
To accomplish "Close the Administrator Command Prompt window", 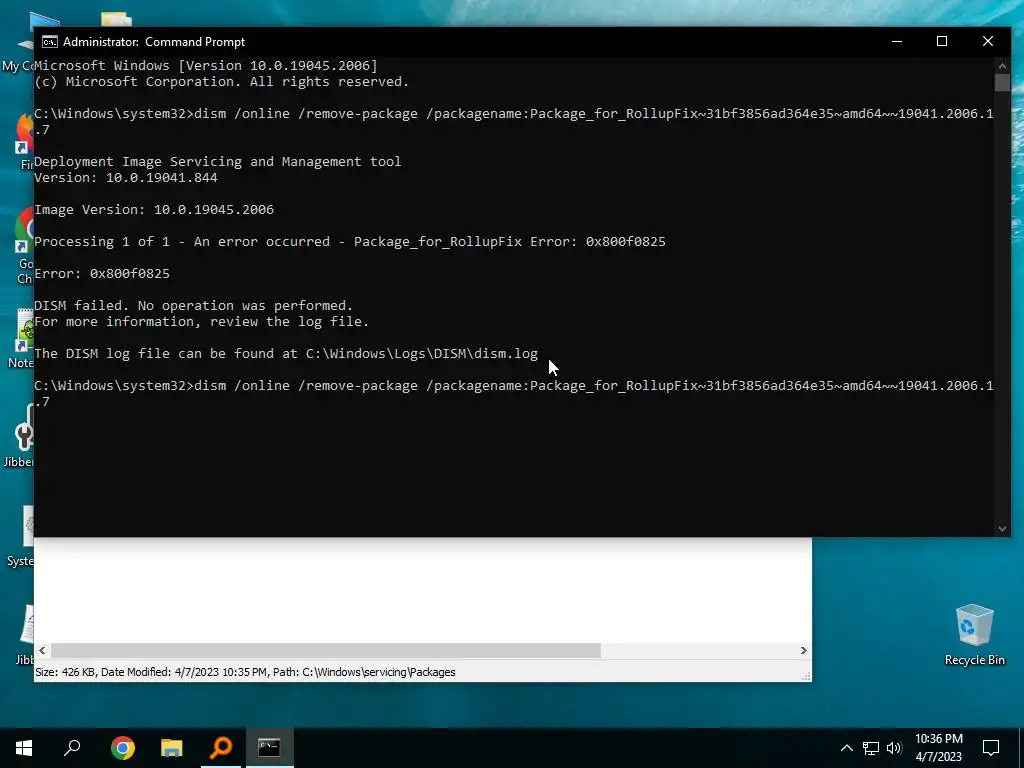I will [987, 42].
